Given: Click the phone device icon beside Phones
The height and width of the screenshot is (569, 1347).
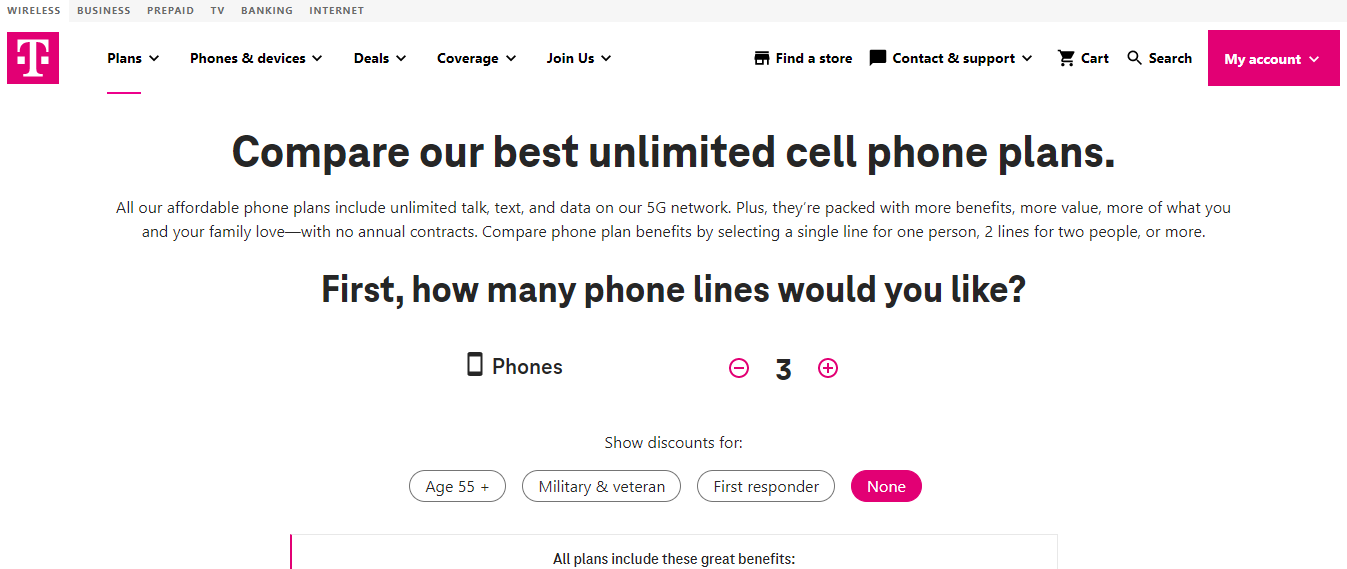Looking at the screenshot, I should click(475, 365).
